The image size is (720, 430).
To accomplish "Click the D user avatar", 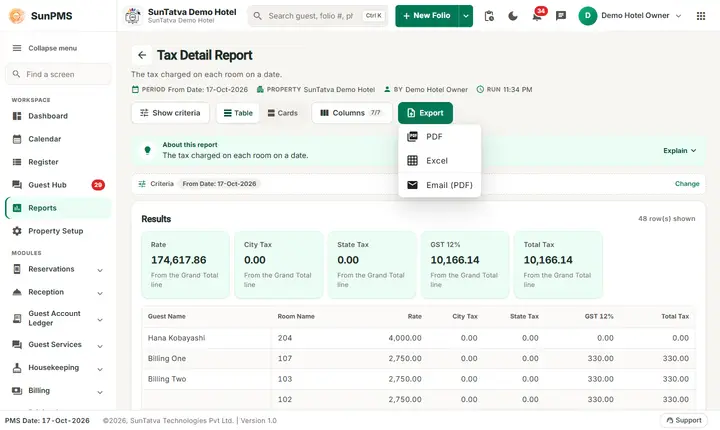I will pyautogui.click(x=587, y=16).
